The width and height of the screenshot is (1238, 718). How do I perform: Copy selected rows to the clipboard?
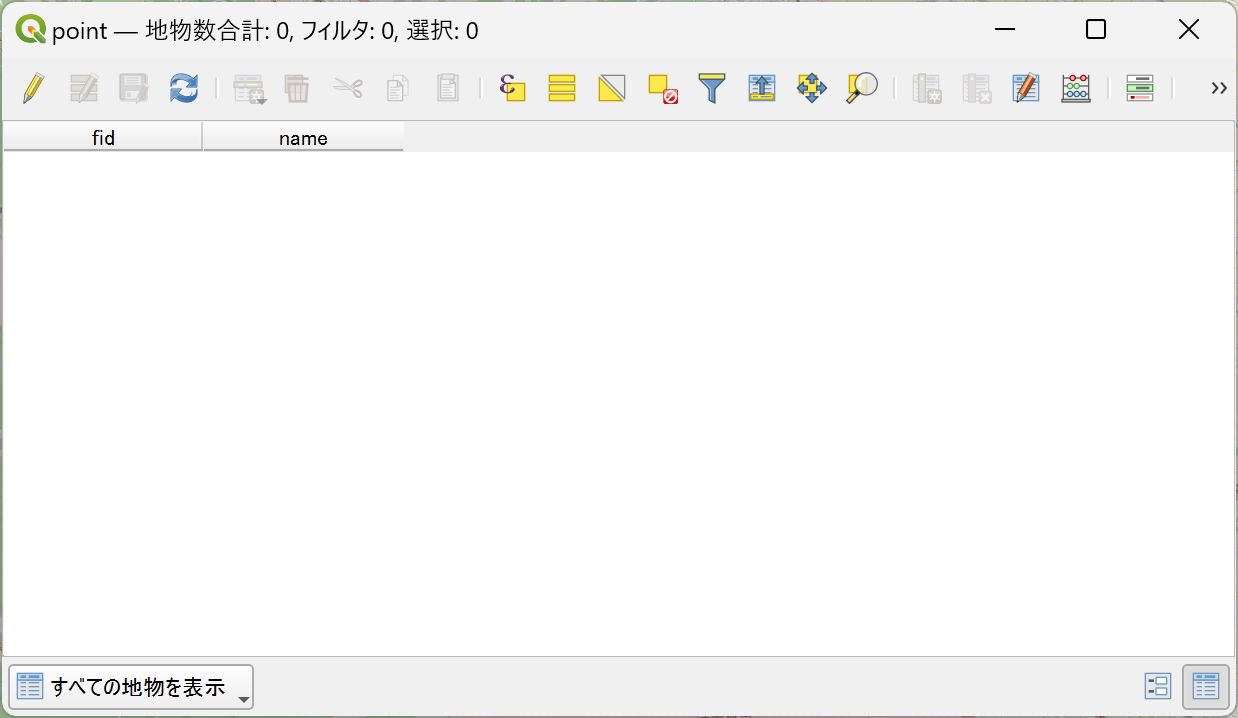(x=397, y=88)
